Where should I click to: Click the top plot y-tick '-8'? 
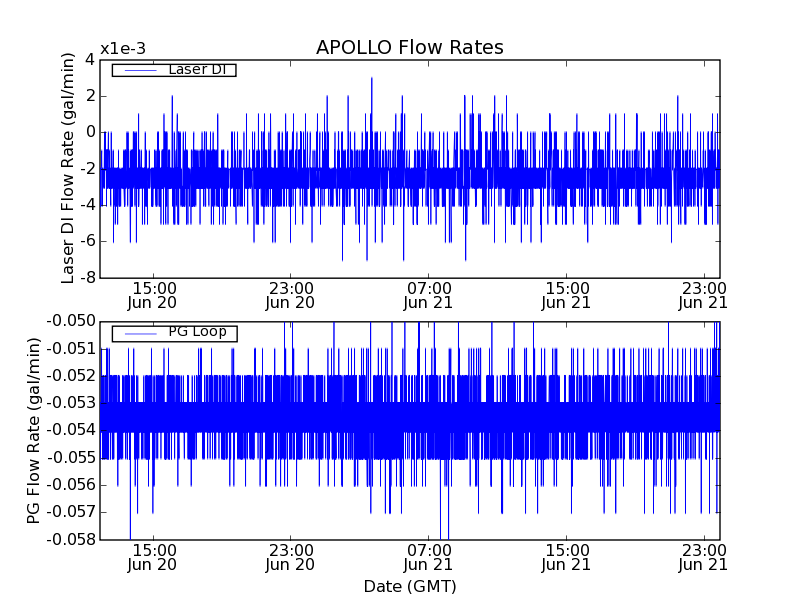[88, 278]
